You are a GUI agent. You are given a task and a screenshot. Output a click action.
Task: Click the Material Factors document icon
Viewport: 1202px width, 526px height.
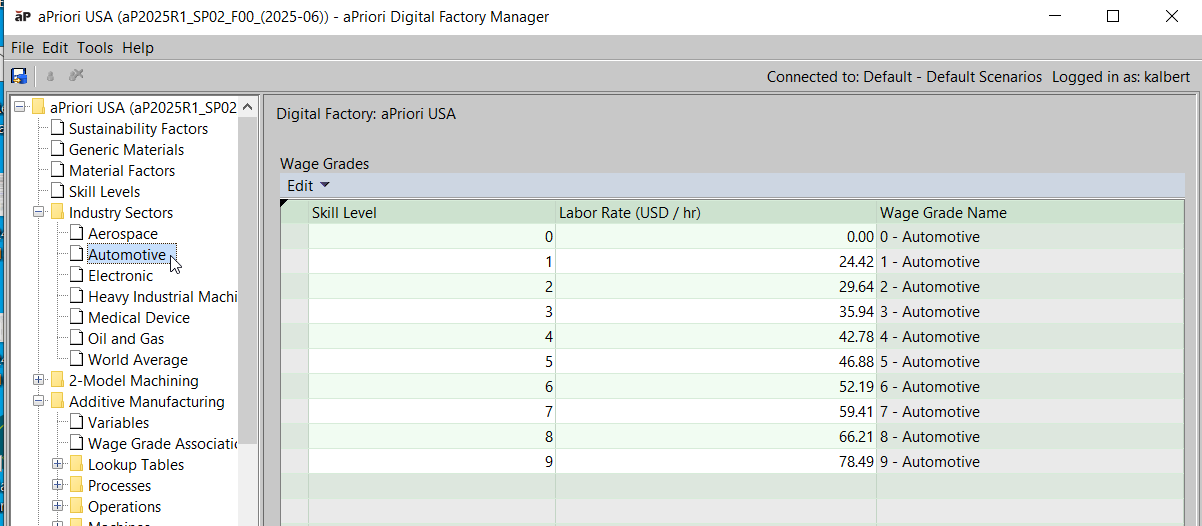click(57, 170)
